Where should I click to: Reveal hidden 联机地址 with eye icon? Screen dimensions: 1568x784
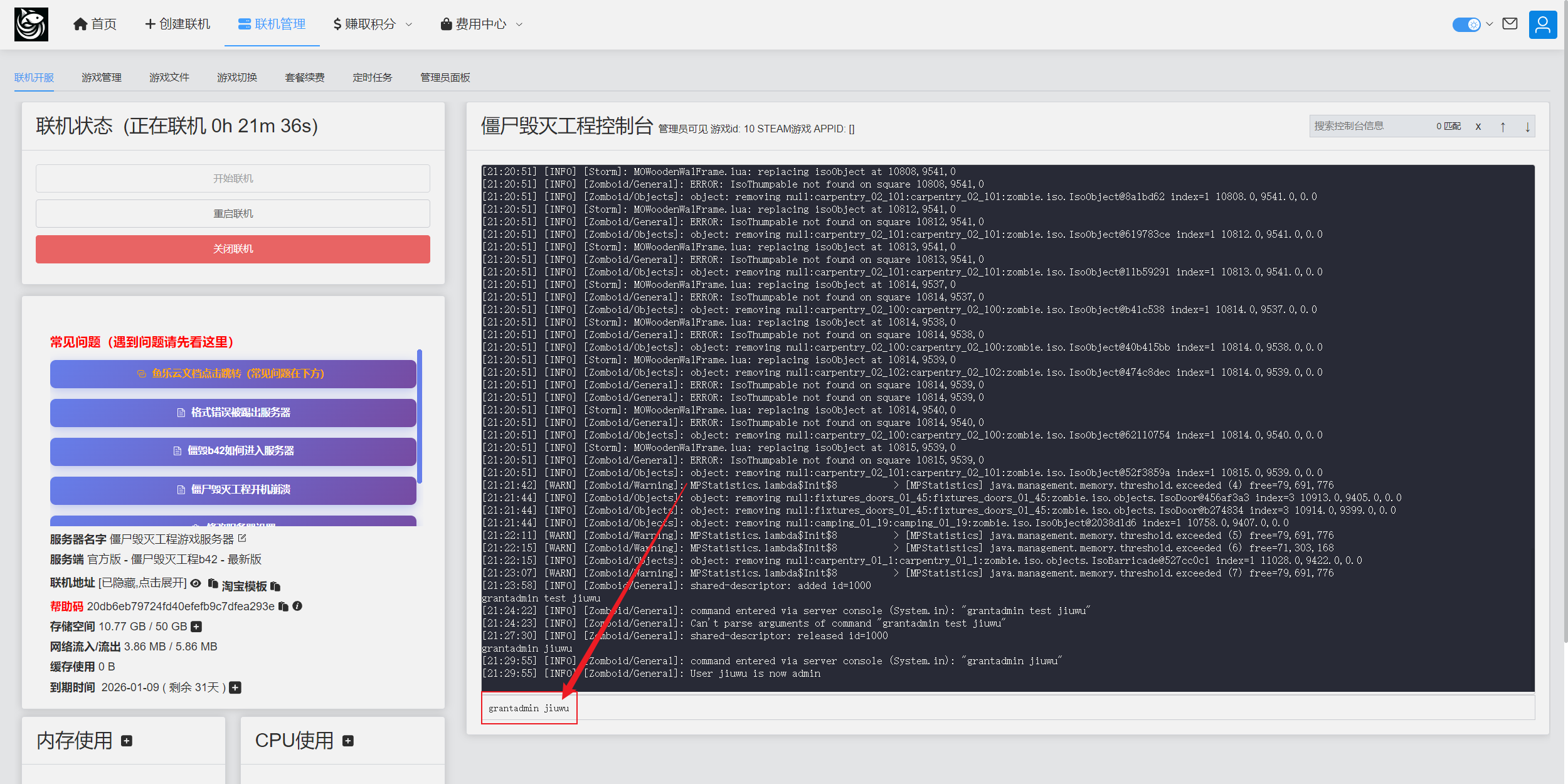(196, 583)
